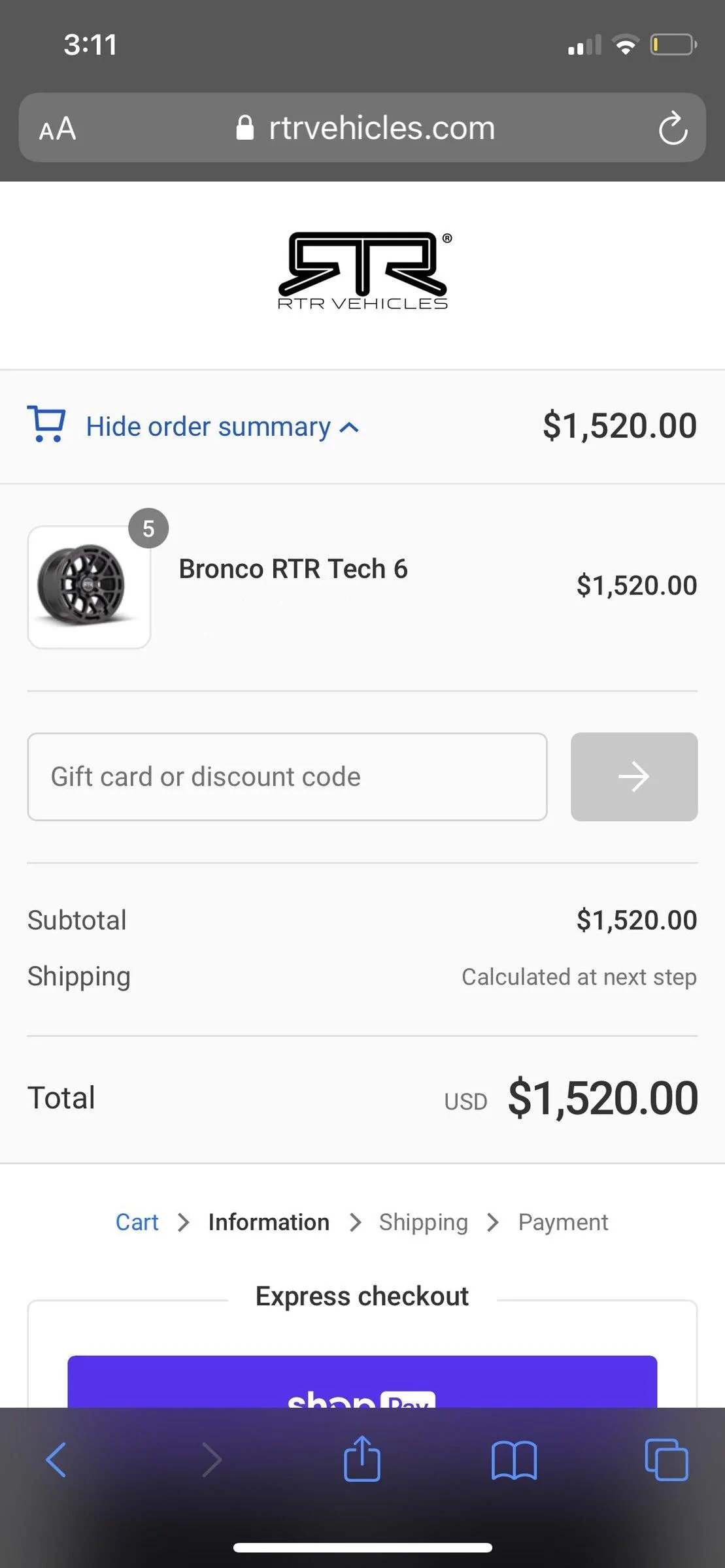The image size is (725, 1568).
Task: Tap the Safari forward arrow
Action: pos(212,1459)
